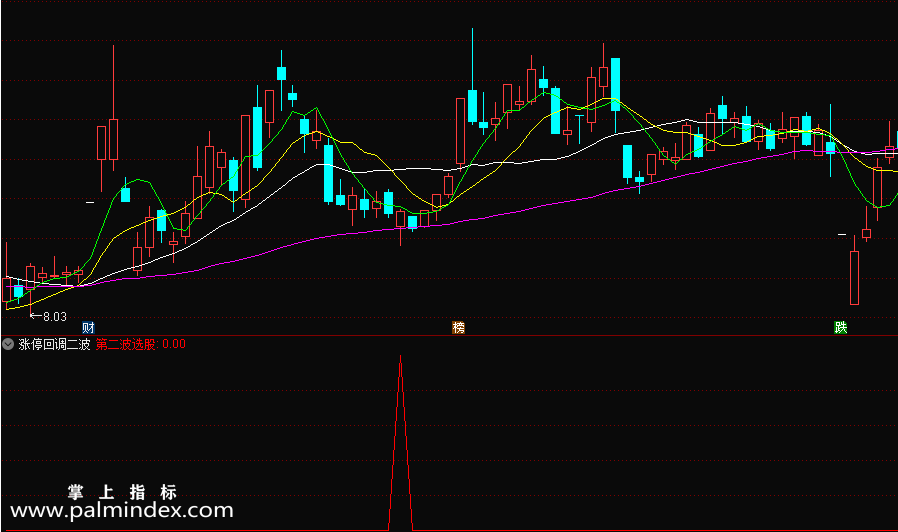Click the long red candlestick at far-right low
The image size is (898, 532).
854,278
